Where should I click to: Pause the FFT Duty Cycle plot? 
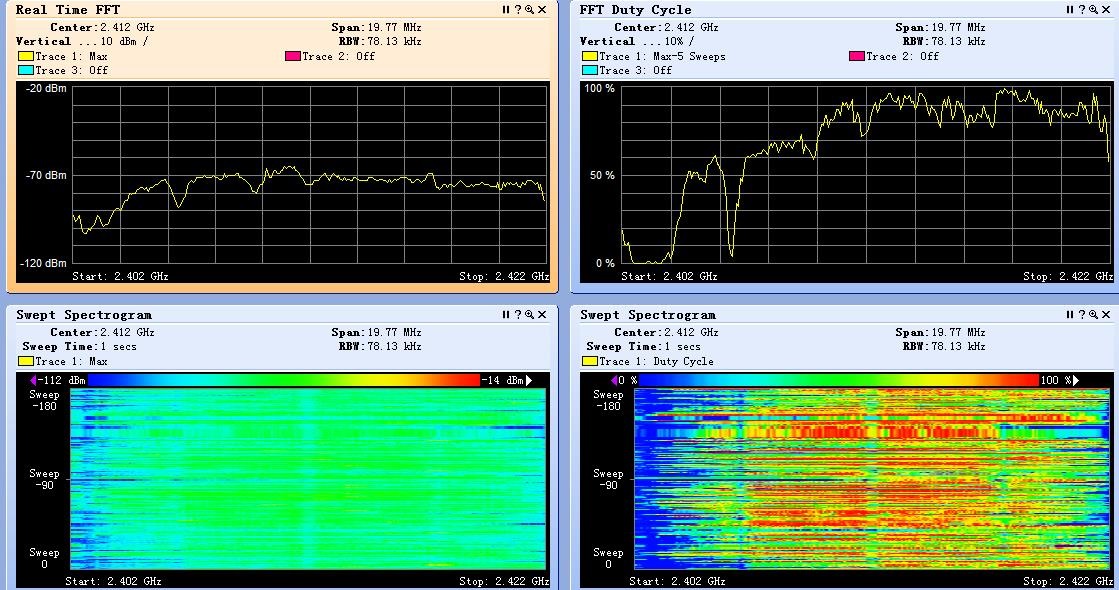click(1070, 9)
